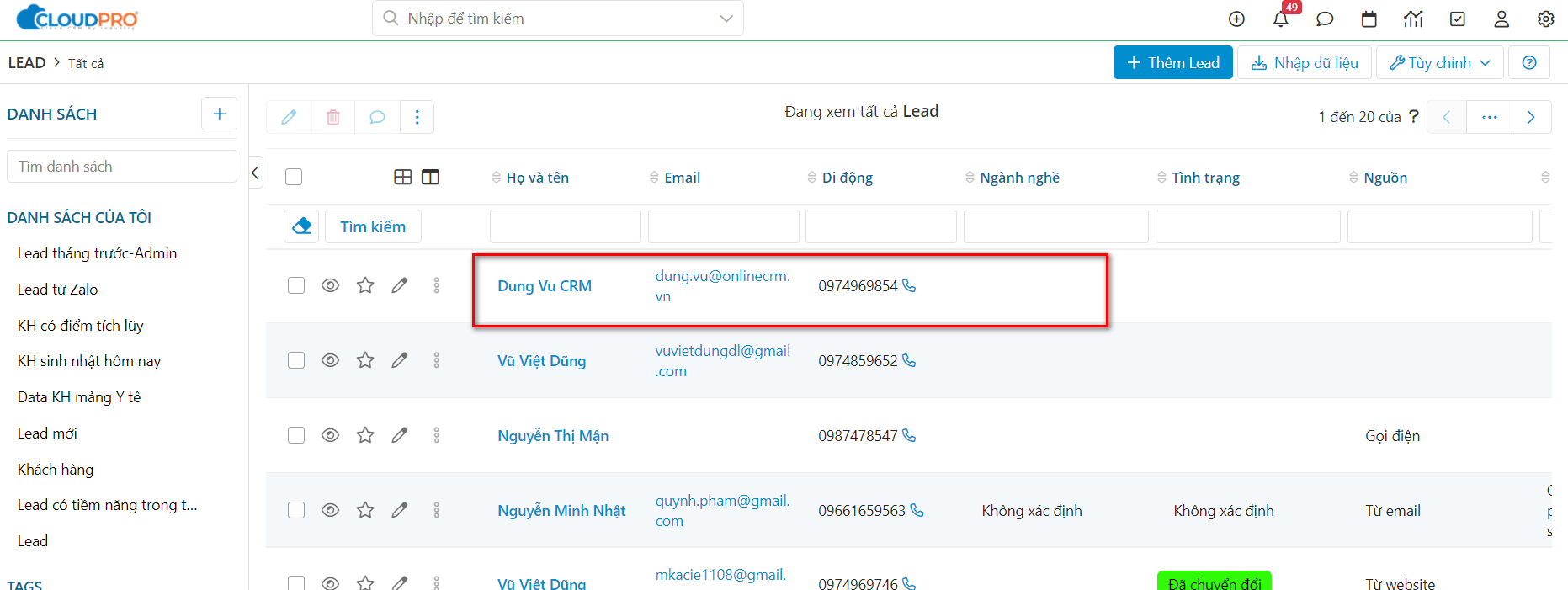Select list KH có điểm tích lũy
1568x590 pixels.
click(x=81, y=326)
